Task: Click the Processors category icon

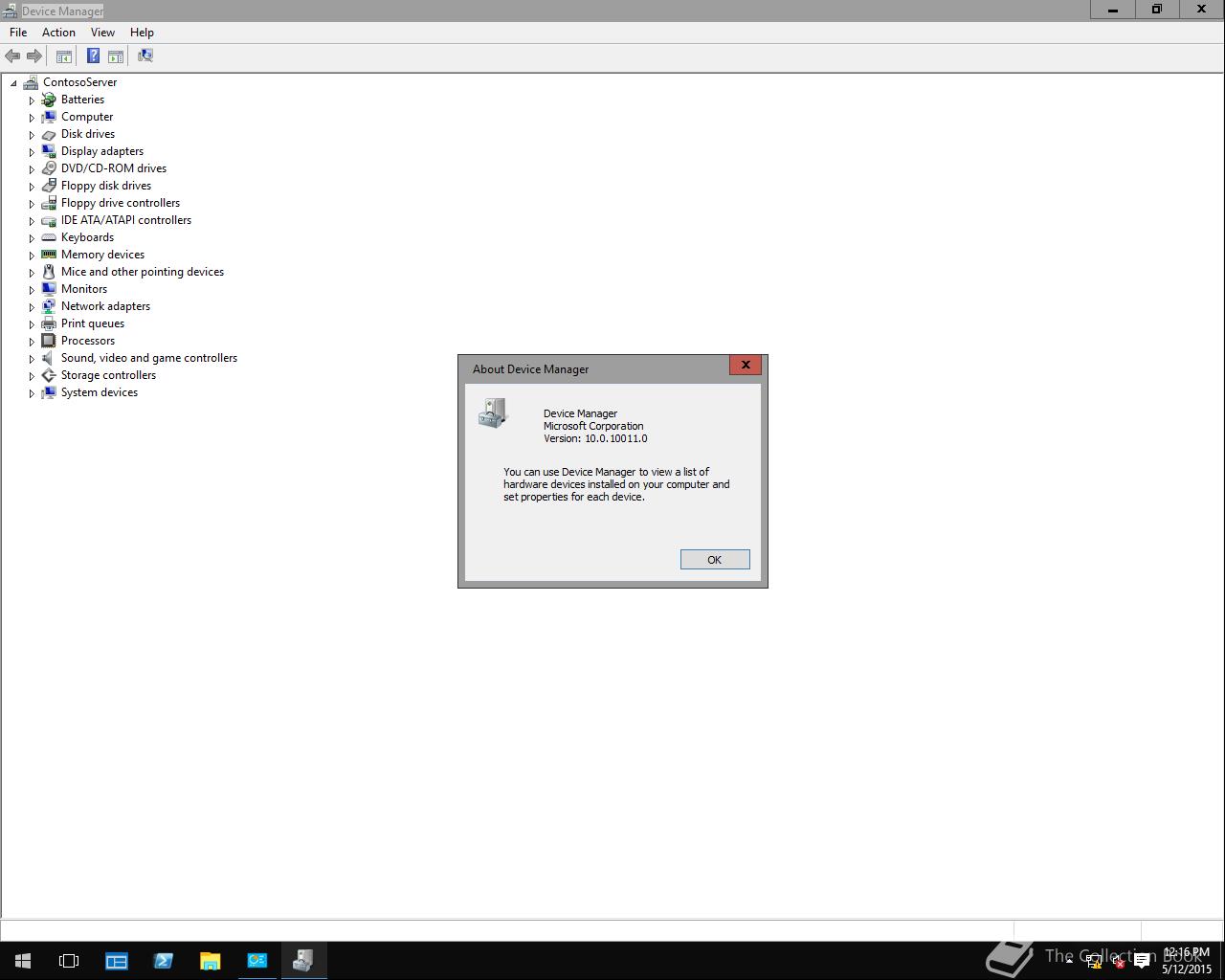Action: point(49,341)
